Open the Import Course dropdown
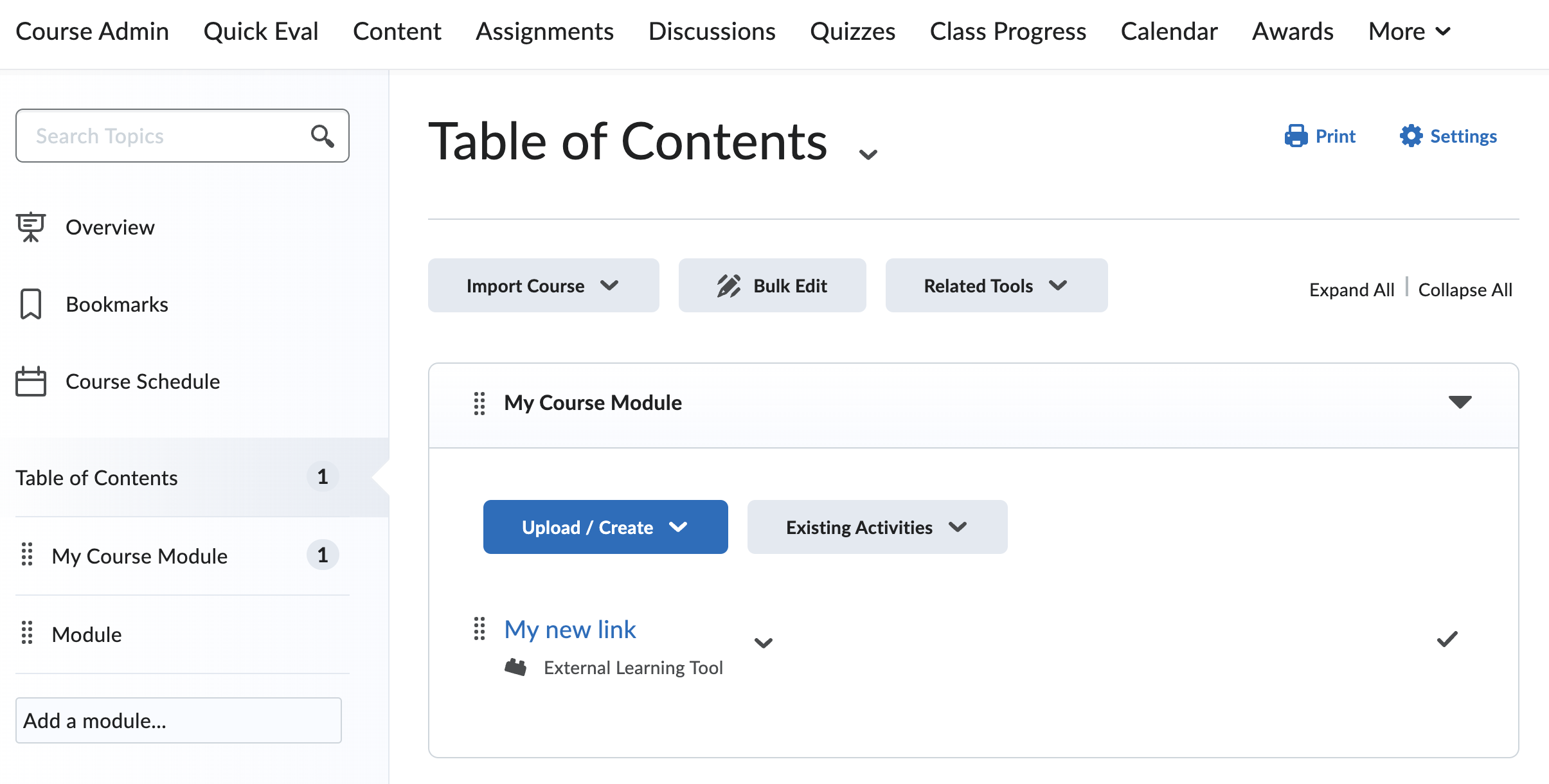 [x=544, y=285]
